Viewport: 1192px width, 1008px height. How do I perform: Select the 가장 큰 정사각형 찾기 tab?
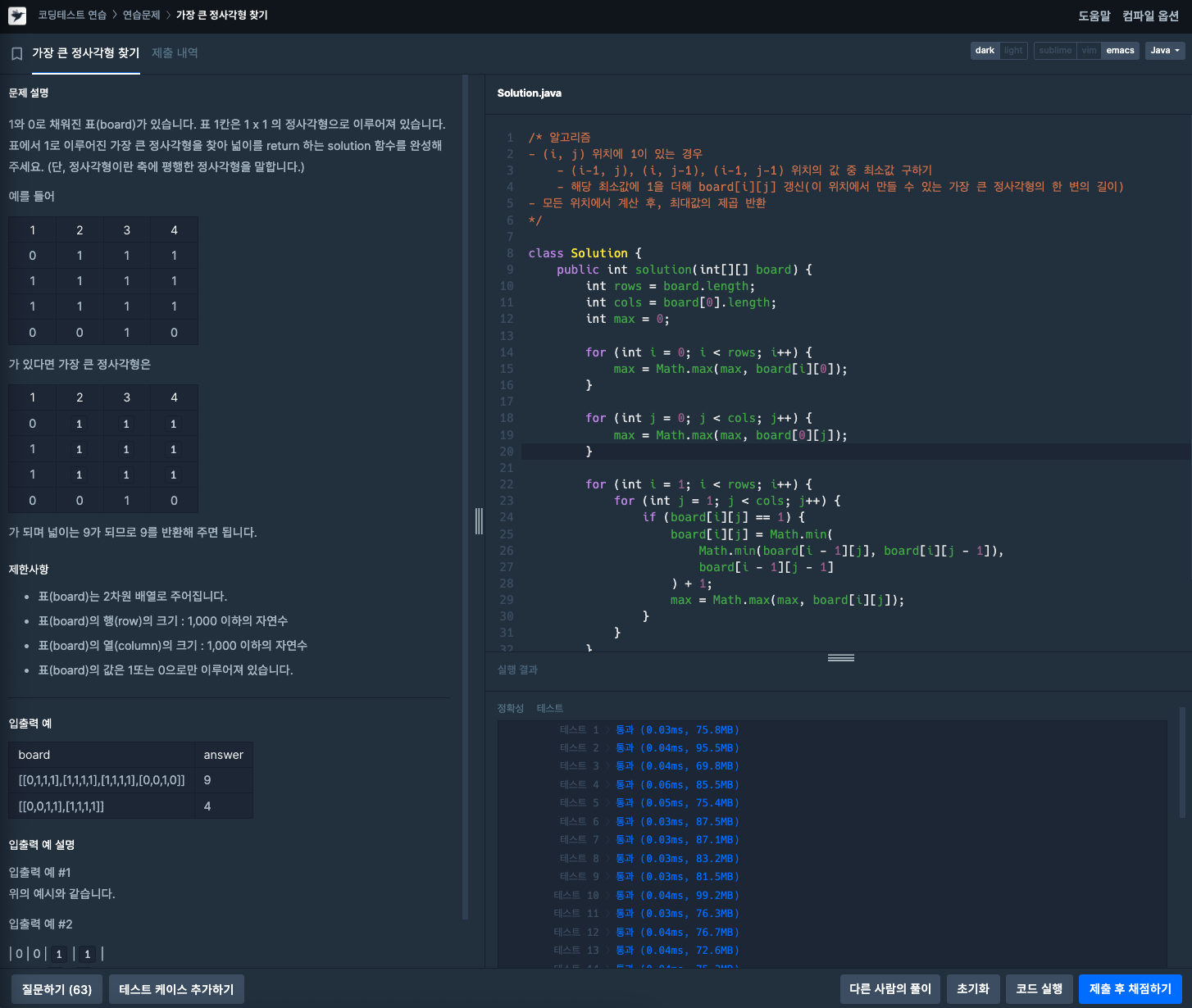coord(86,53)
